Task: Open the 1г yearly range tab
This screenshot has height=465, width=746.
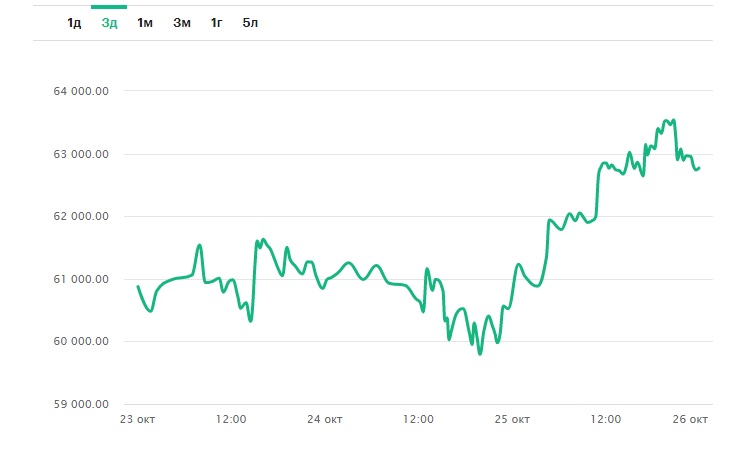Action: (216, 23)
